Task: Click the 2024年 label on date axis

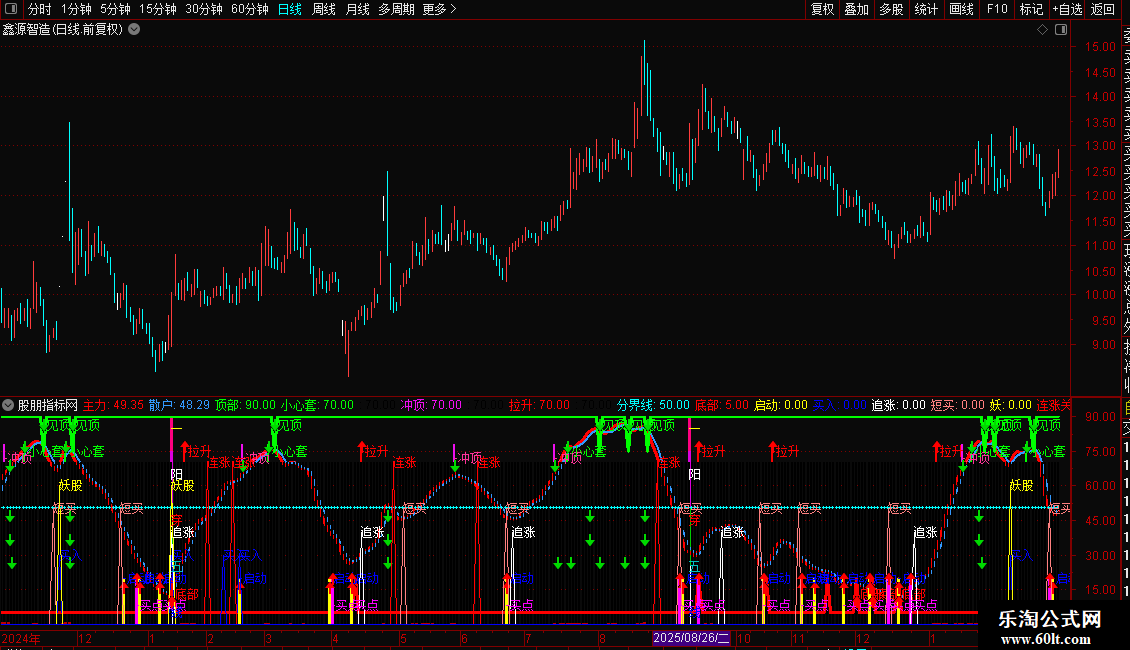Action: pos(21,638)
